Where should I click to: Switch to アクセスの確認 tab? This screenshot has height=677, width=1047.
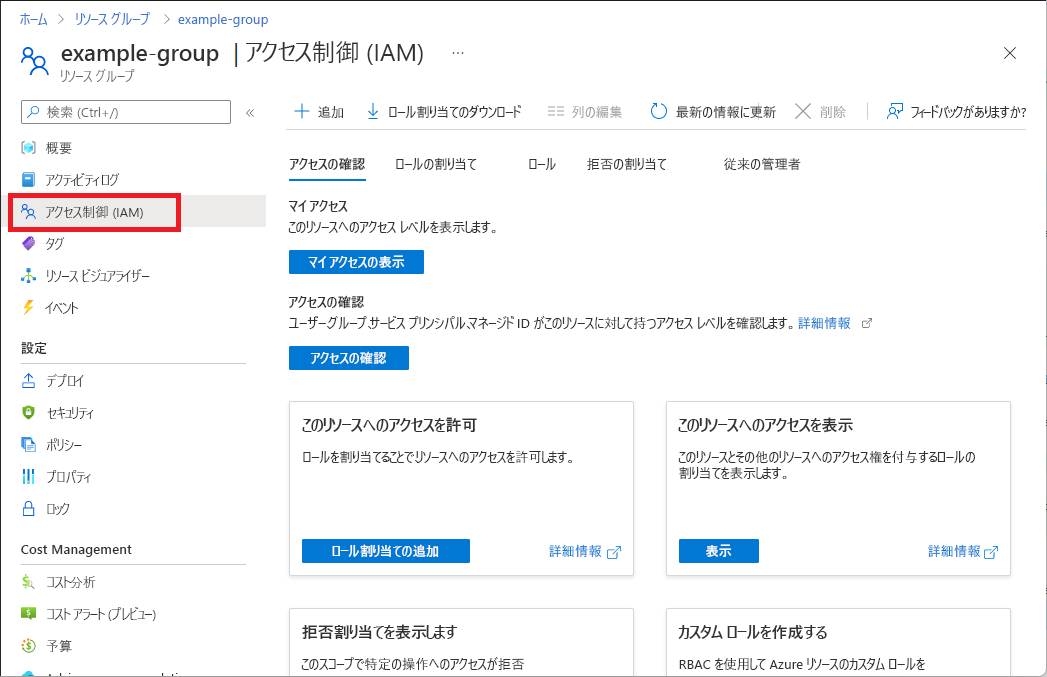pos(327,164)
